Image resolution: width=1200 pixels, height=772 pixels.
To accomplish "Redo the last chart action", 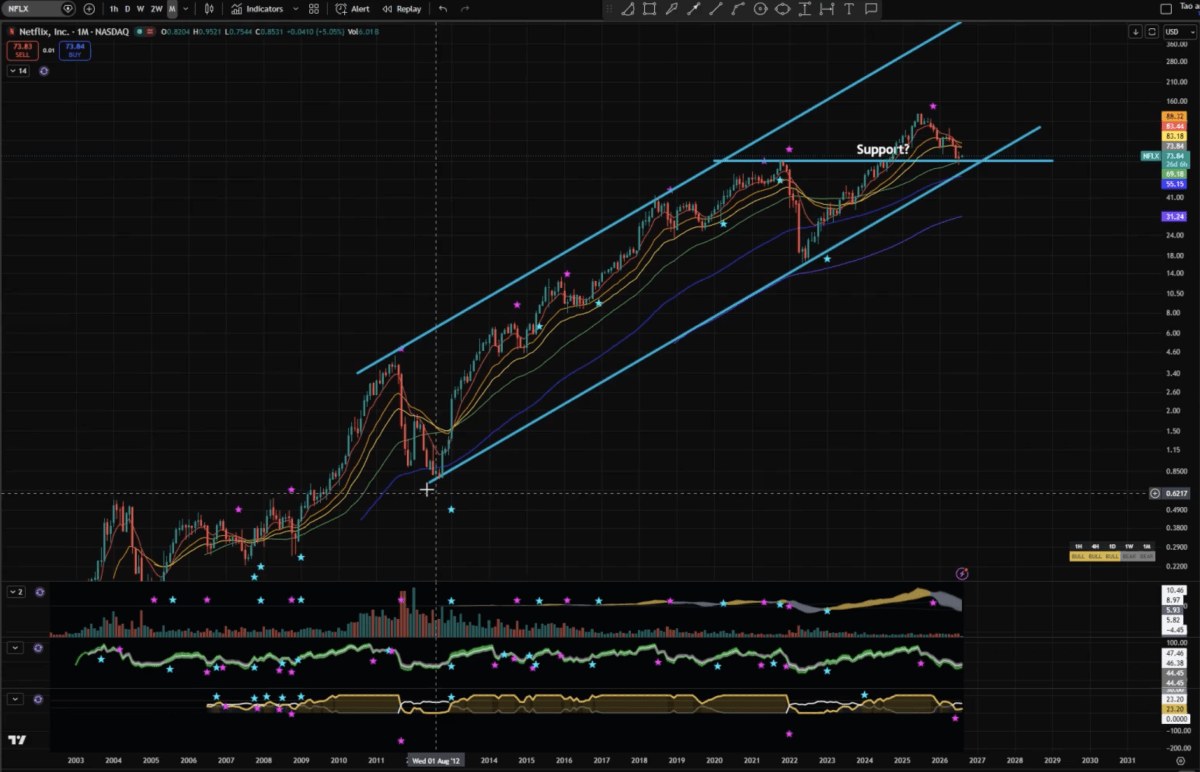I will click(465, 9).
